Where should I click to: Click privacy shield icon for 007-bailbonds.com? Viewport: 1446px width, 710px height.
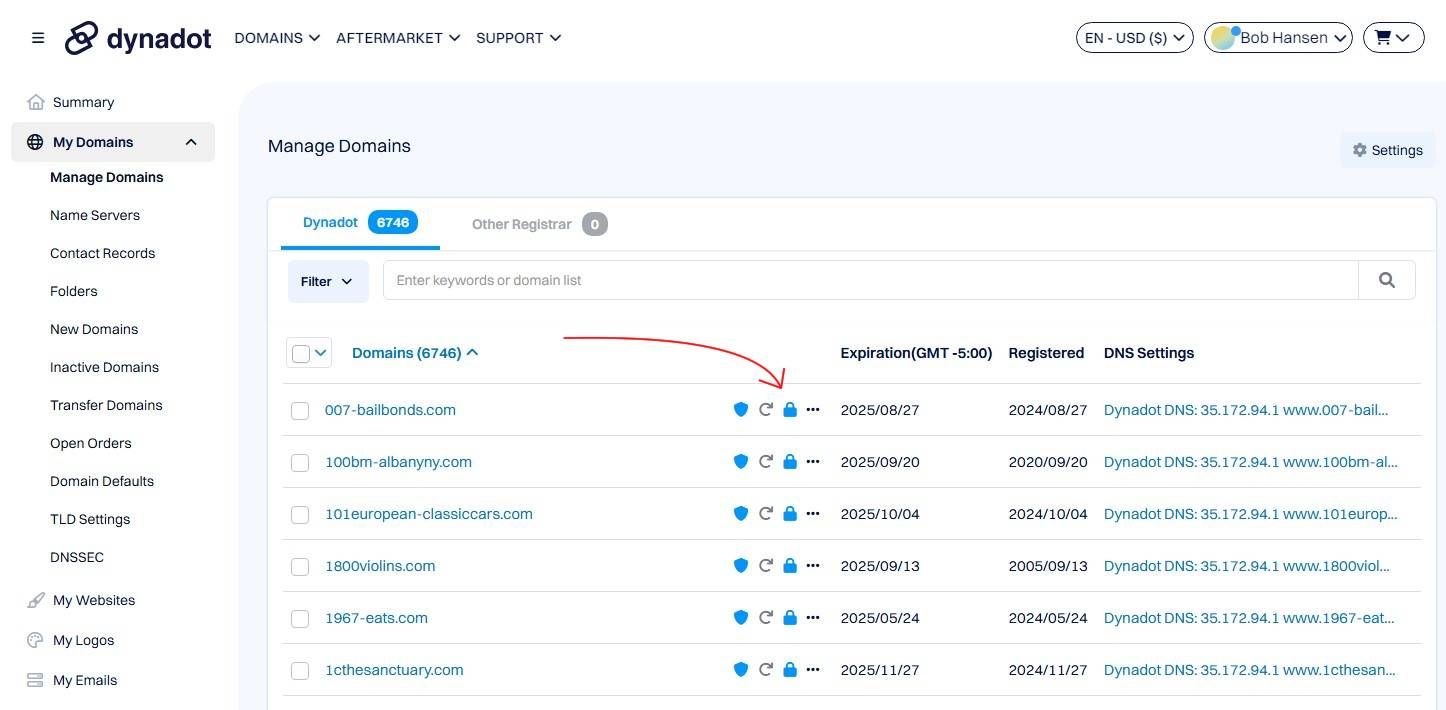[741, 410]
